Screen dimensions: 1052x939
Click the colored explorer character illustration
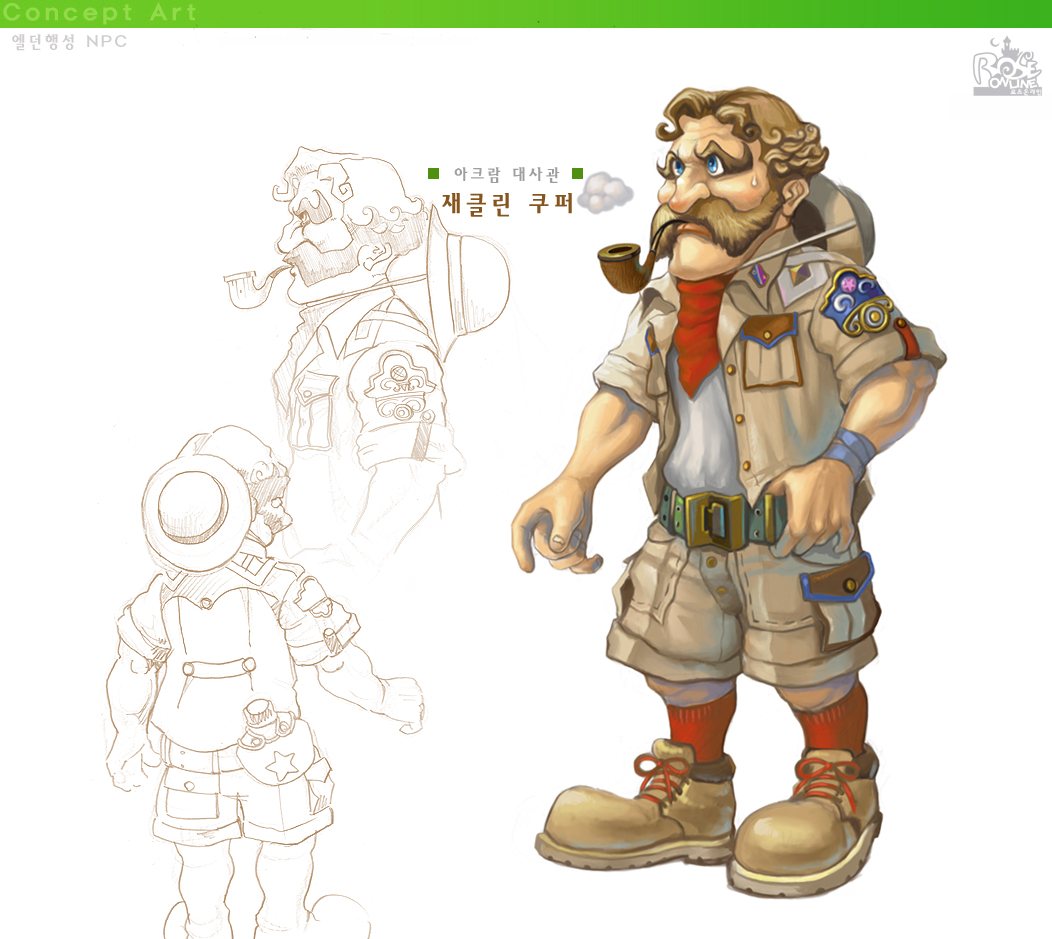(728, 493)
